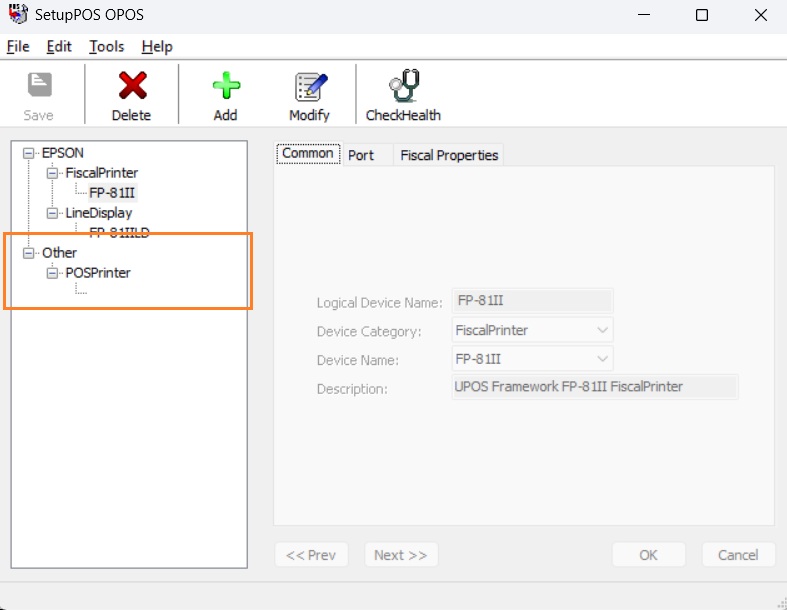Open the Edit menu
Image resolution: width=787 pixels, height=610 pixels.
click(59, 47)
